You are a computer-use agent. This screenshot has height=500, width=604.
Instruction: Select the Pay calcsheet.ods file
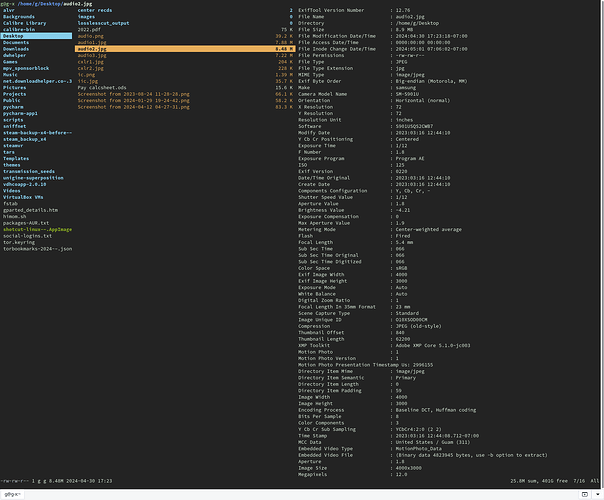pyautogui.click(x=102, y=87)
